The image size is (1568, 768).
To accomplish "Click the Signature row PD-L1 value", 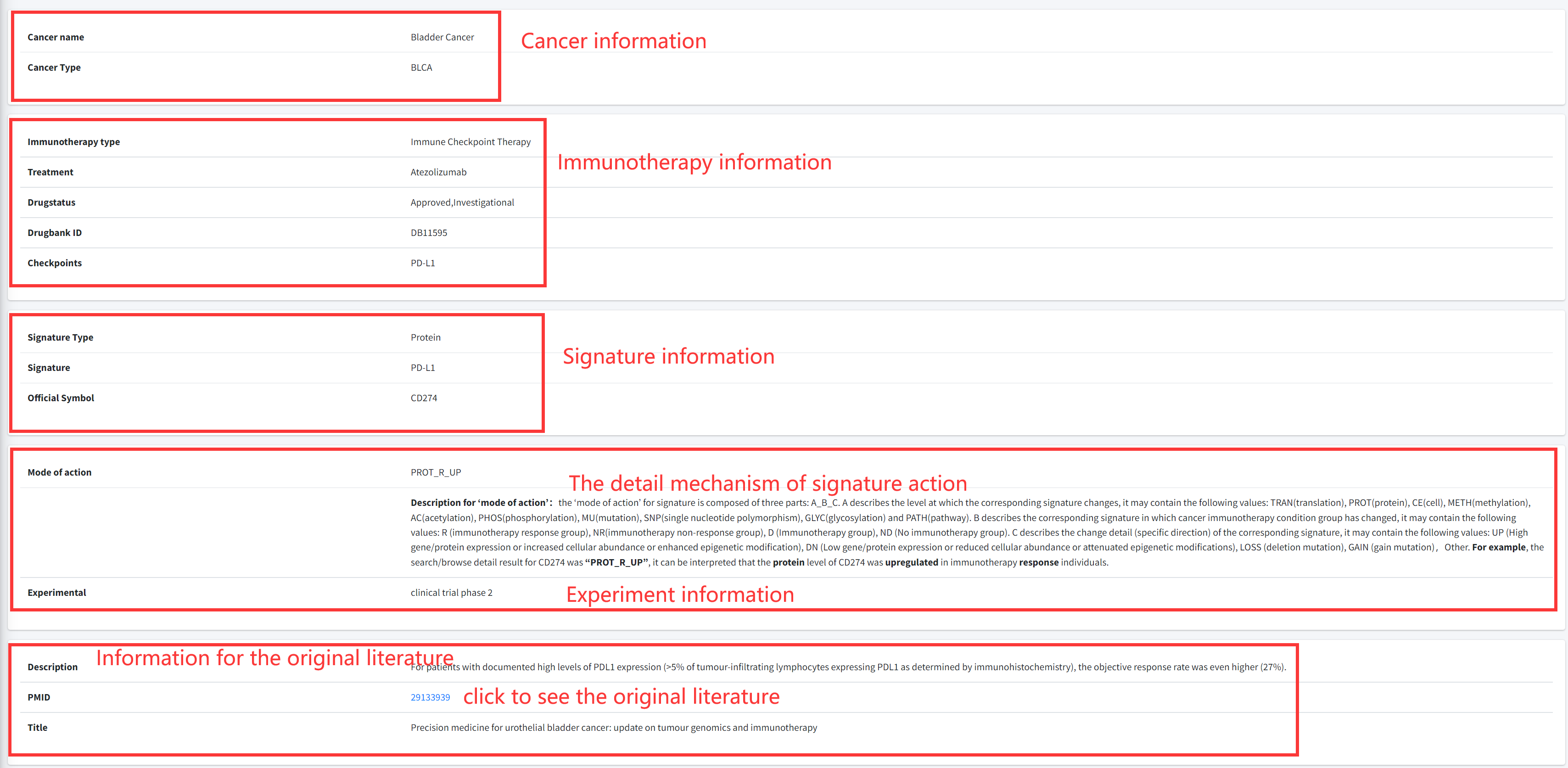I will pyautogui.click(x=422, y=368).
